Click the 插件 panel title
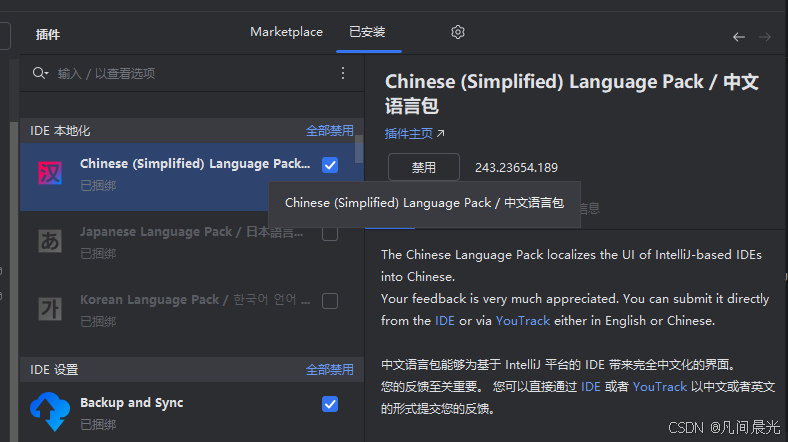The height and width of the screenshot is (442, 788). coord(48,35)
